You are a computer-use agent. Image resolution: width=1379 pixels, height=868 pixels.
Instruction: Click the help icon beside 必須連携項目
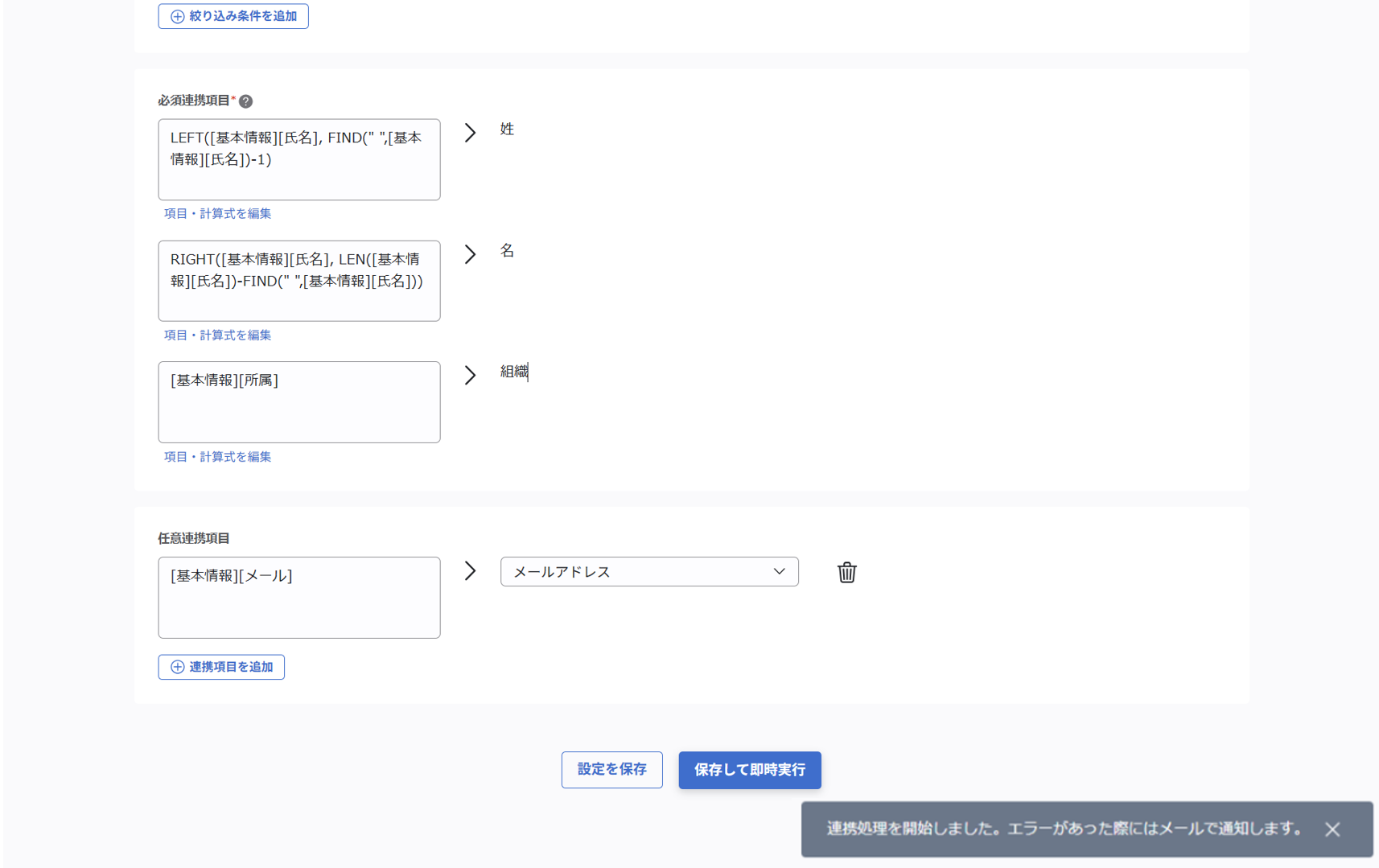tap(246, 101)
